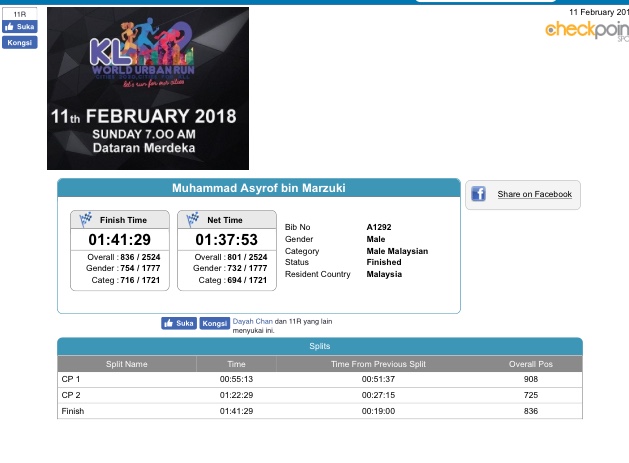This screenshot has height=463, width=629.
Task: Click the Time From Previous Split column header
Action: coord(378,364)
